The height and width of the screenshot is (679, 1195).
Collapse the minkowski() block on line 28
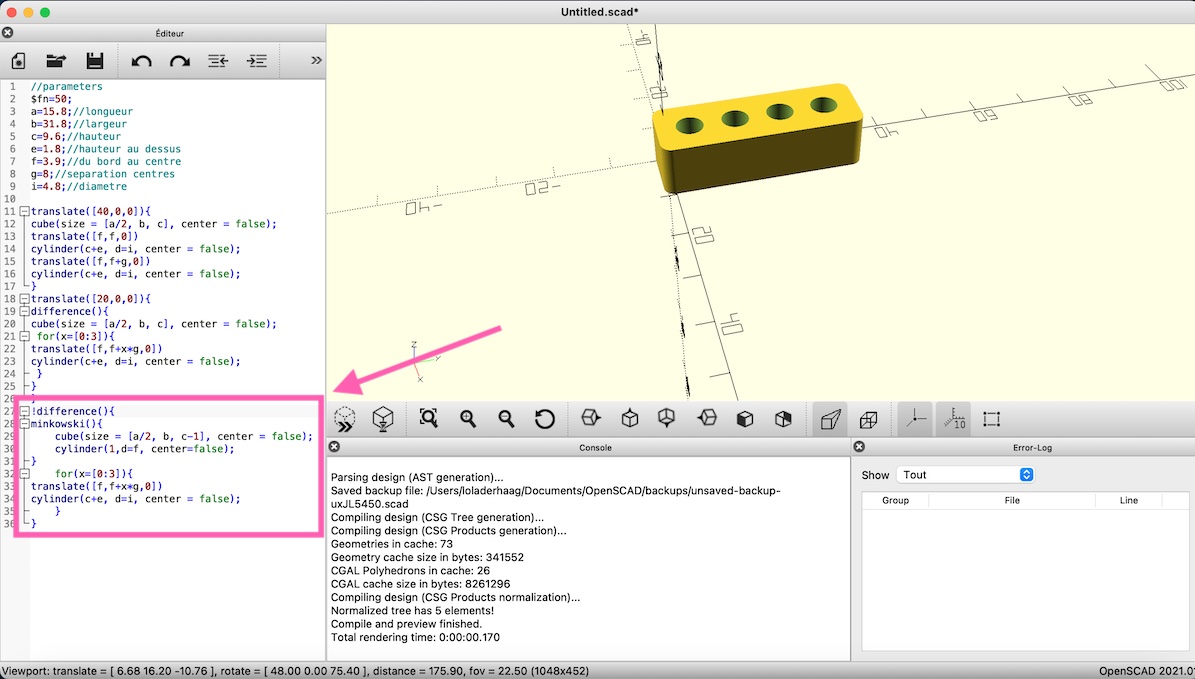point(24,424)
